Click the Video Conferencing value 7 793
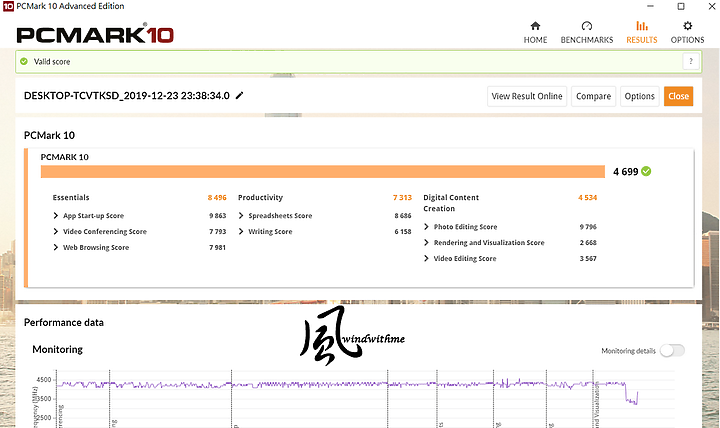This screenshot has width=720, height=428. point(218,231)
